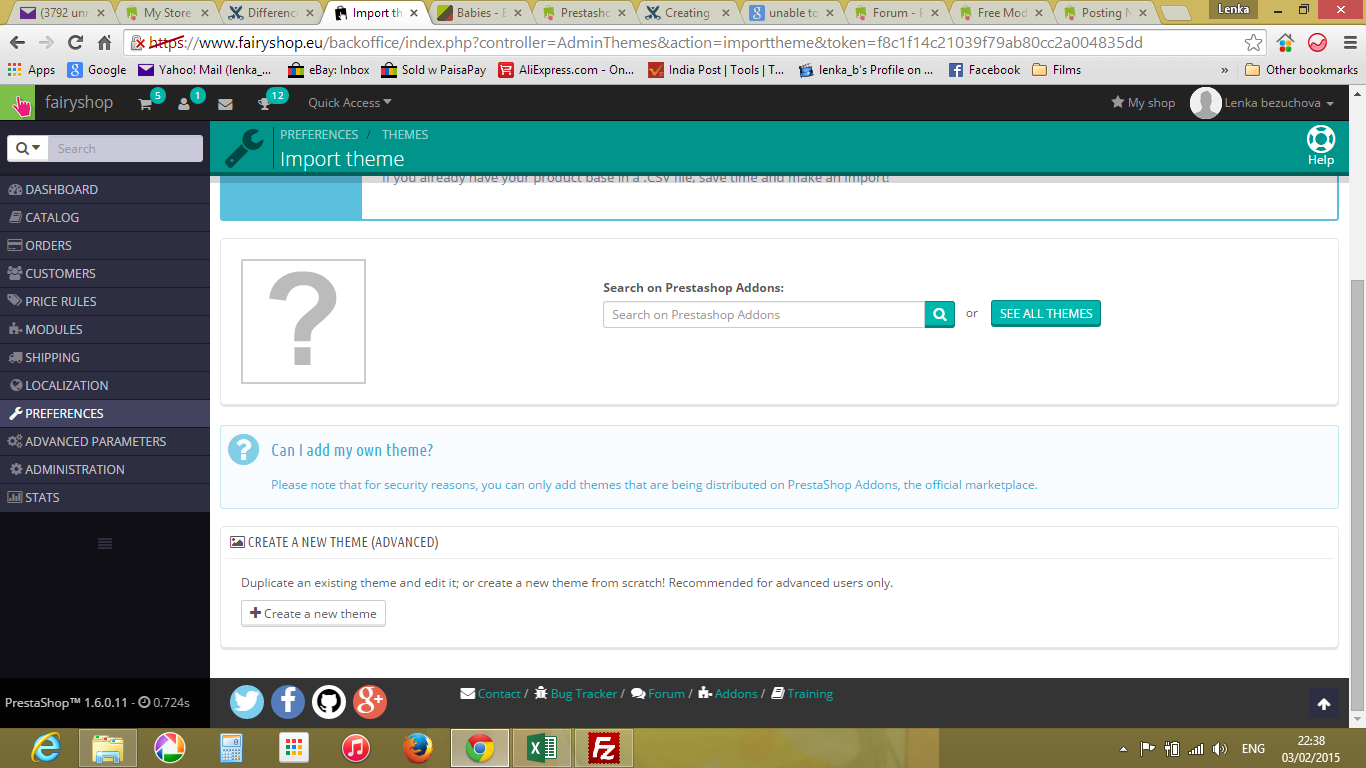
Task: Show more bookmarks with the chevron
Action: (x=1225, y=70)
